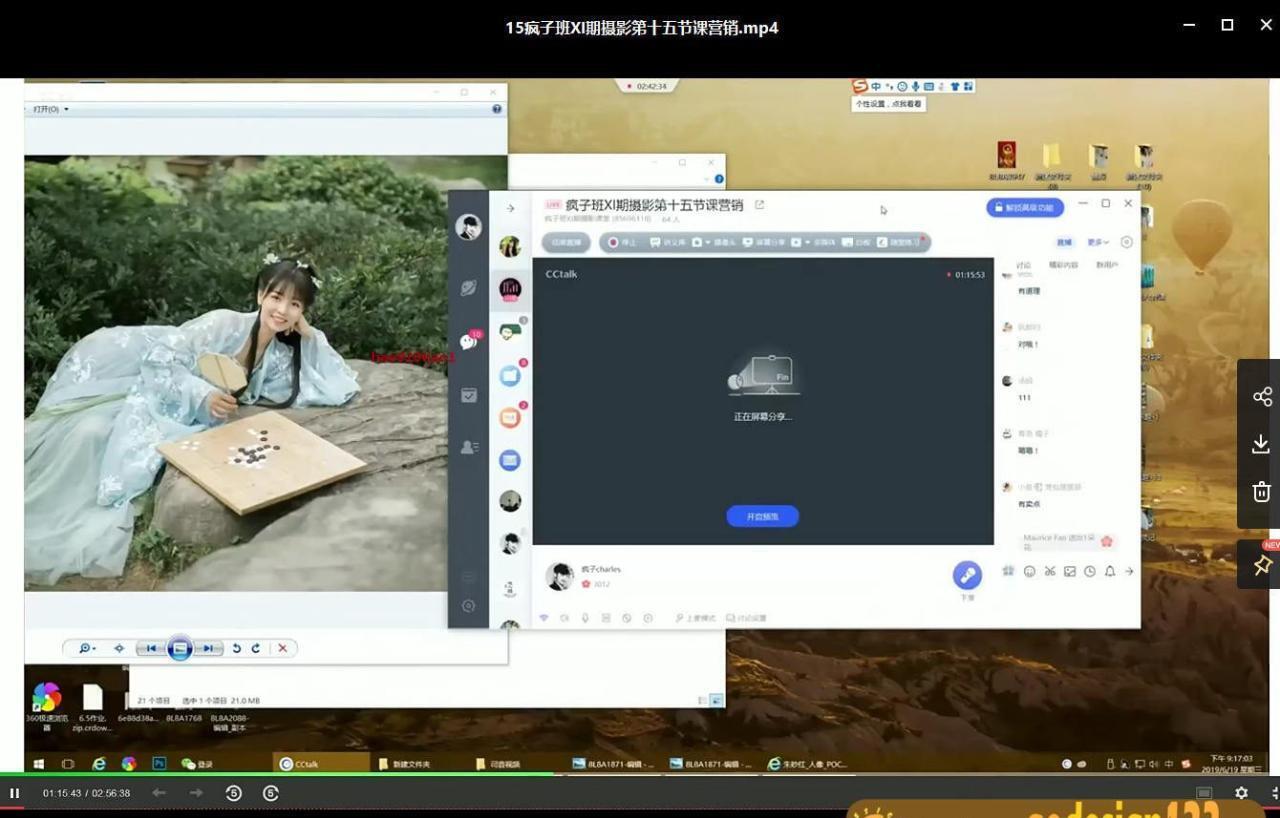Expand the 更多 dropdown near the live tab

(x=1097, y=243)
